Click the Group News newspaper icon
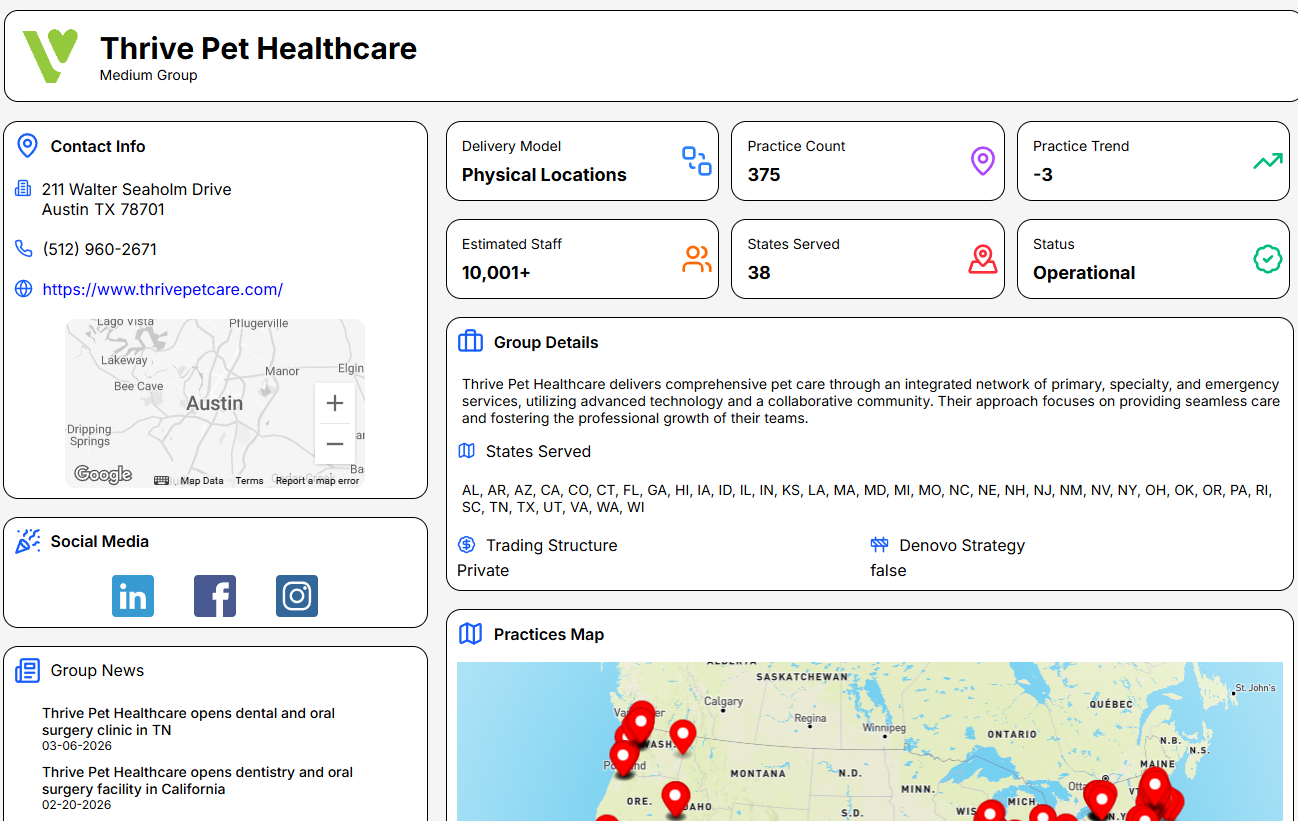 [x=27, y=670]
